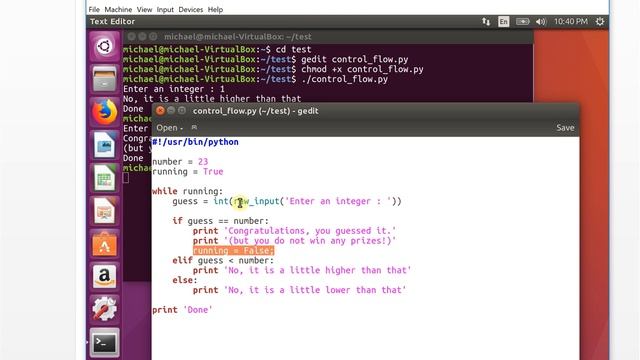Open the En keyboard layout indicator

503,22
